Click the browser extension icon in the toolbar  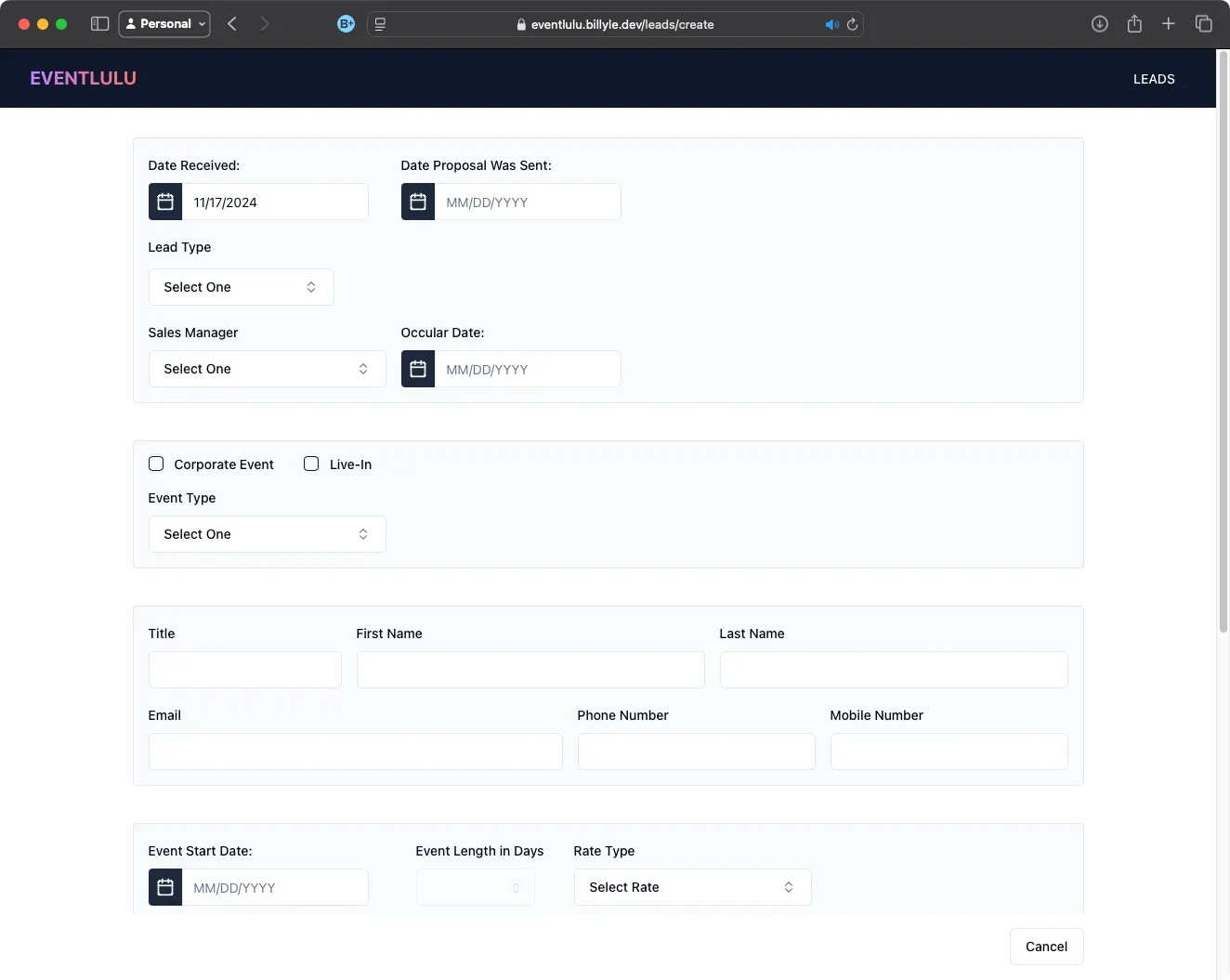(x=346, y=23)
